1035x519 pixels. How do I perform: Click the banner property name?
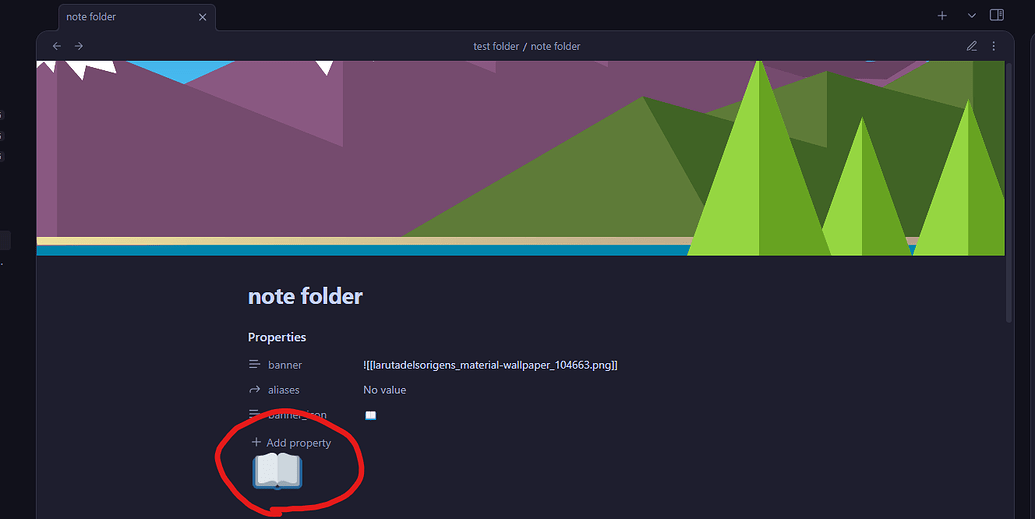coord(284,365)
